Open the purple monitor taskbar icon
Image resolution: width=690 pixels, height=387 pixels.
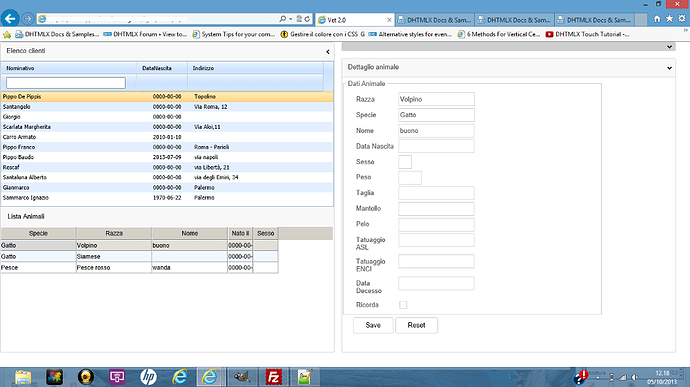coord(117,377)
